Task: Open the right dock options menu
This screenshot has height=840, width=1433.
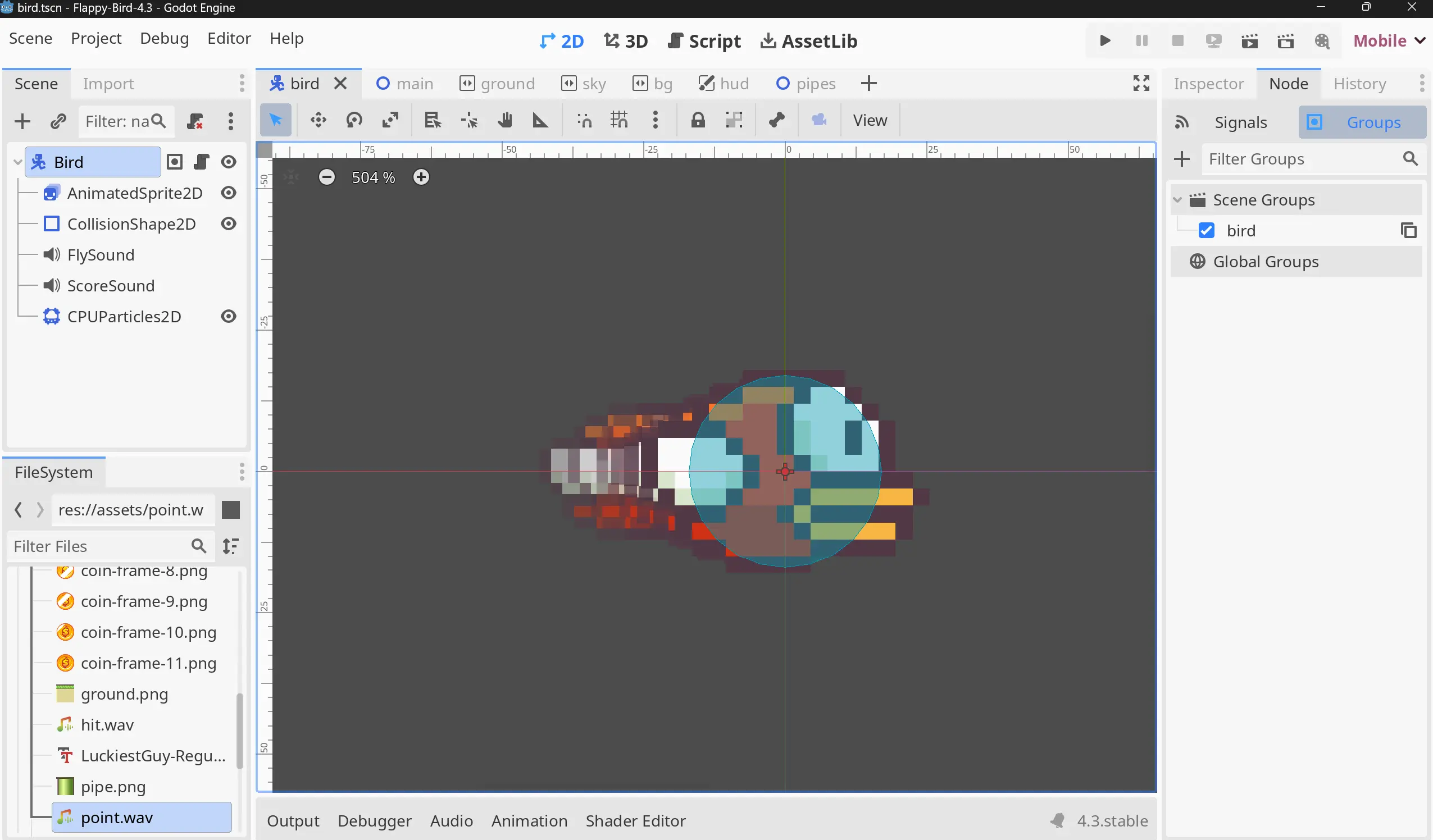Action: click(x=1422, y=84)
